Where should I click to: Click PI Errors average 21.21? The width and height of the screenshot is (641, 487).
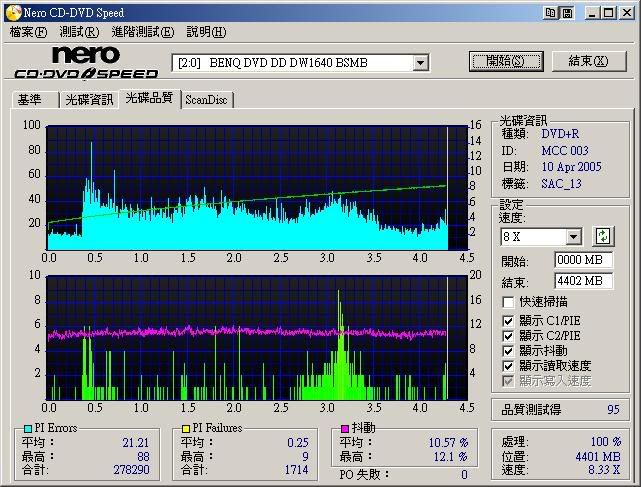click(x=136, y=442)
